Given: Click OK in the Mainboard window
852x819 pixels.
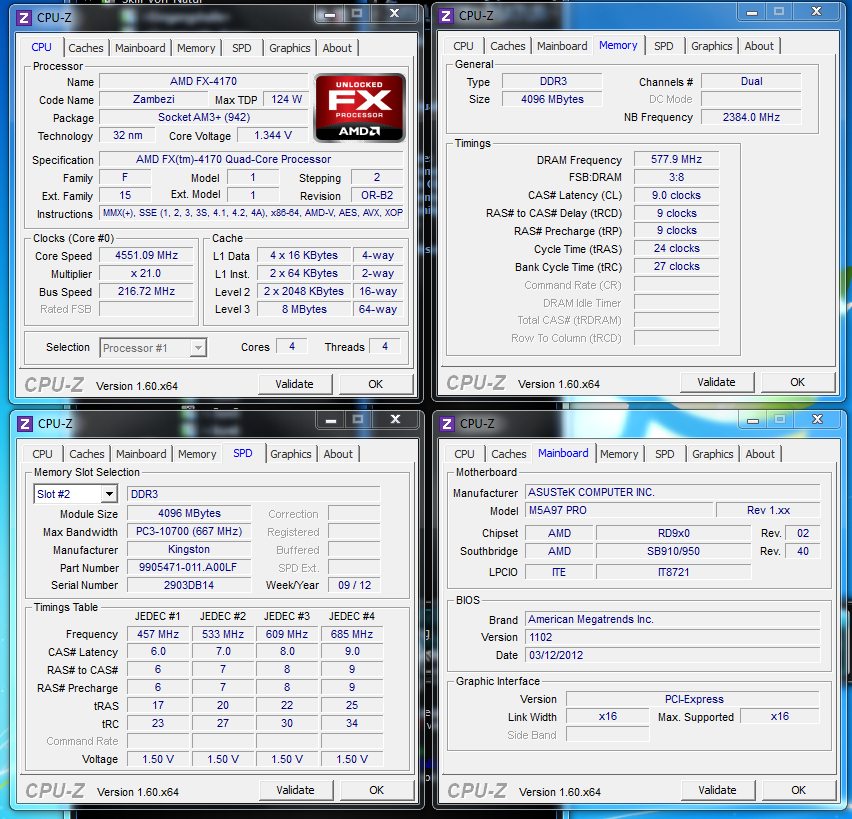Looking at the screenshot, I should point(798,790).
